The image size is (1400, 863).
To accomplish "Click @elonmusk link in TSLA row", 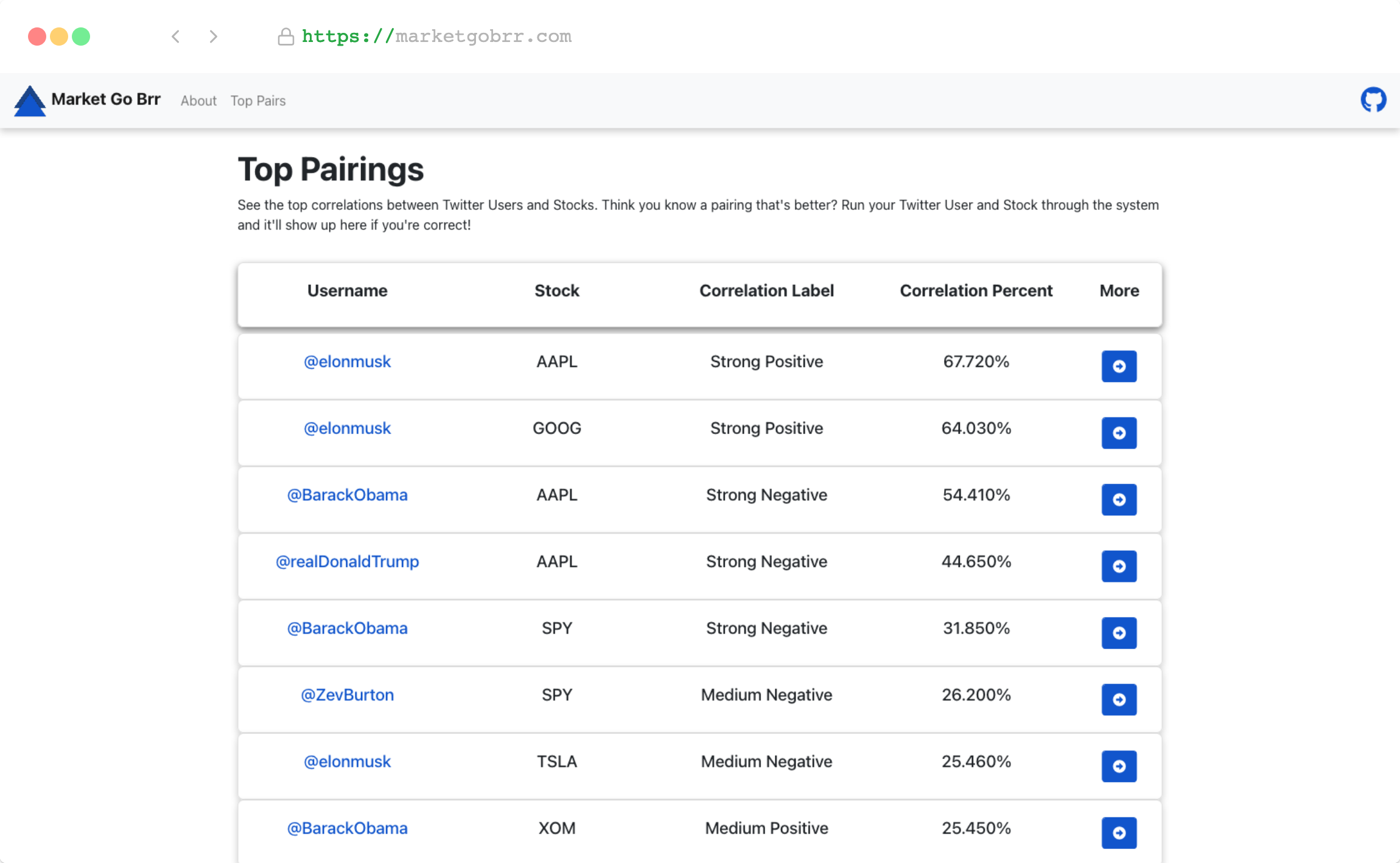I will click(x=347, y=762).
